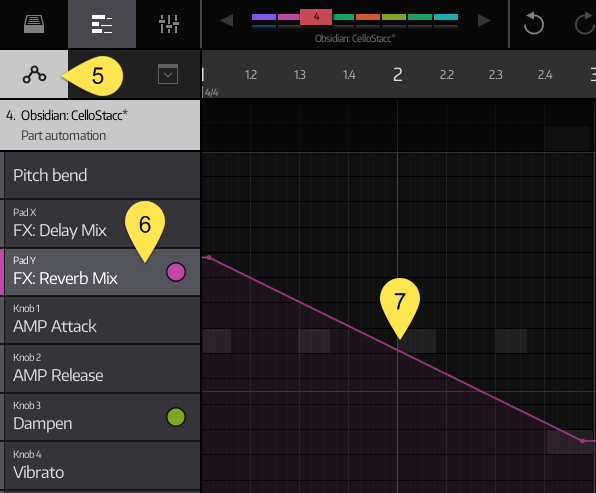
Task: Click the bar 2 marker on timeline ruler
Action: coord(398,75)
